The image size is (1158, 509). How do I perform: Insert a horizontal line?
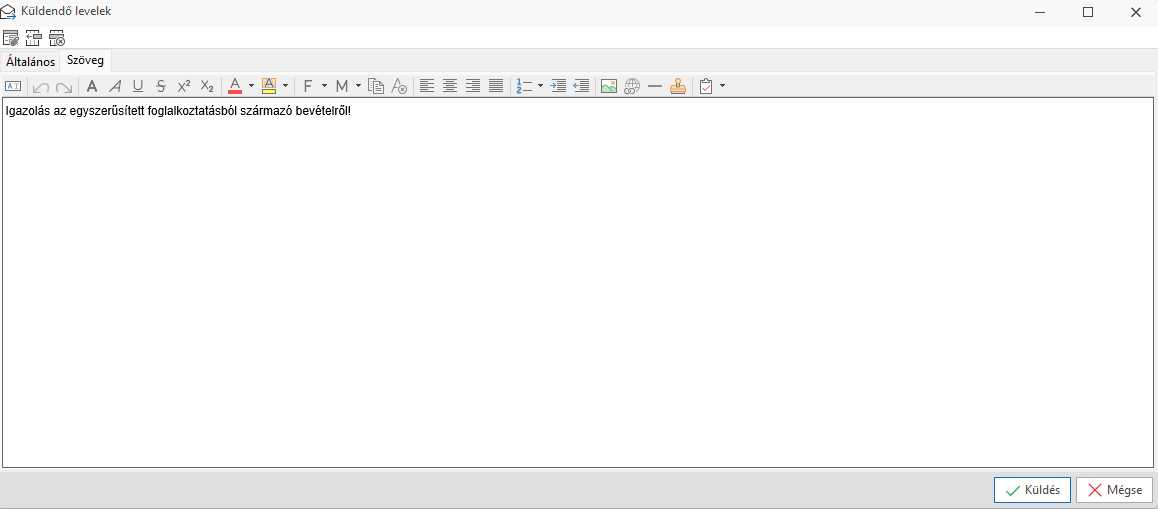pos(654,86)
